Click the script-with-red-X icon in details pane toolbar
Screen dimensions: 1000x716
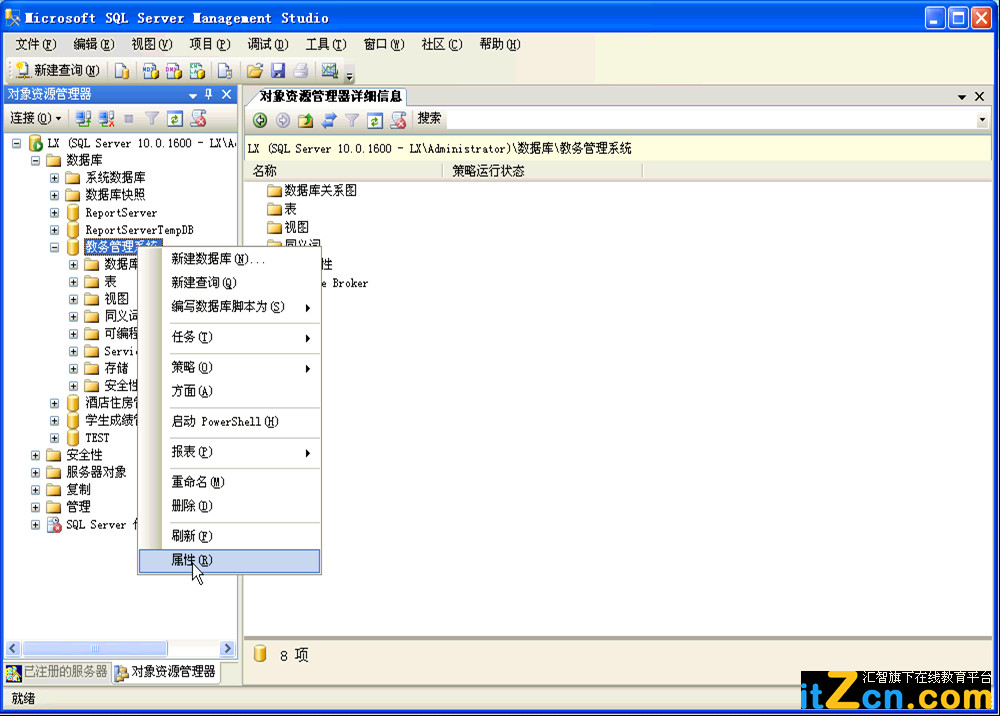coord(399,120)
